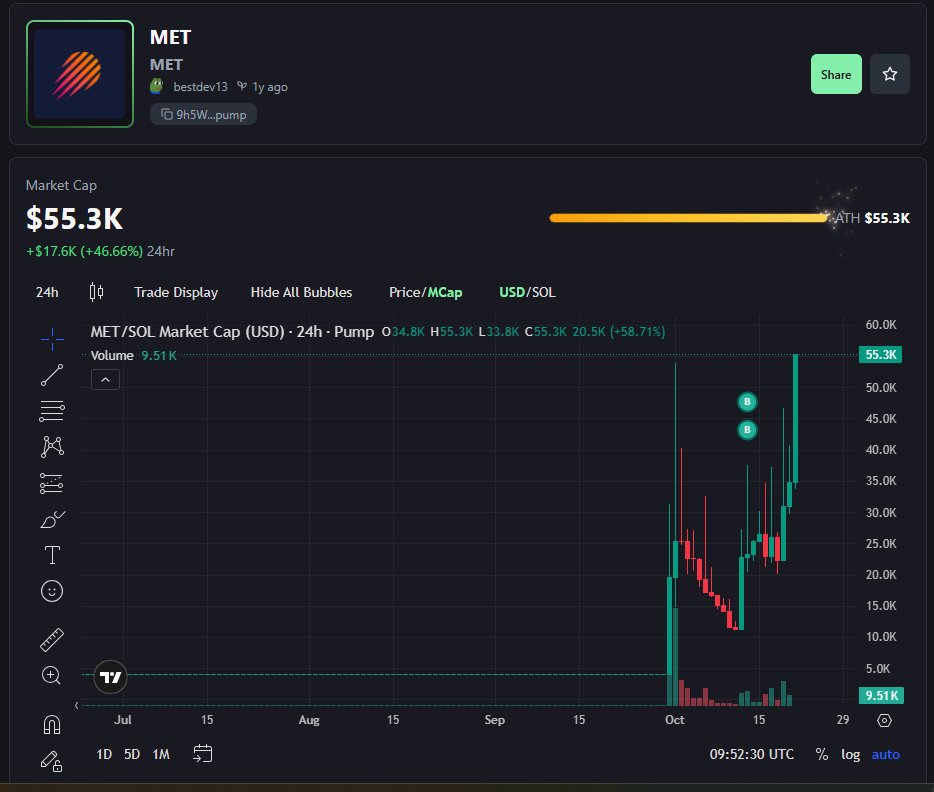Choose the brush drawing tool

point(52,519)
